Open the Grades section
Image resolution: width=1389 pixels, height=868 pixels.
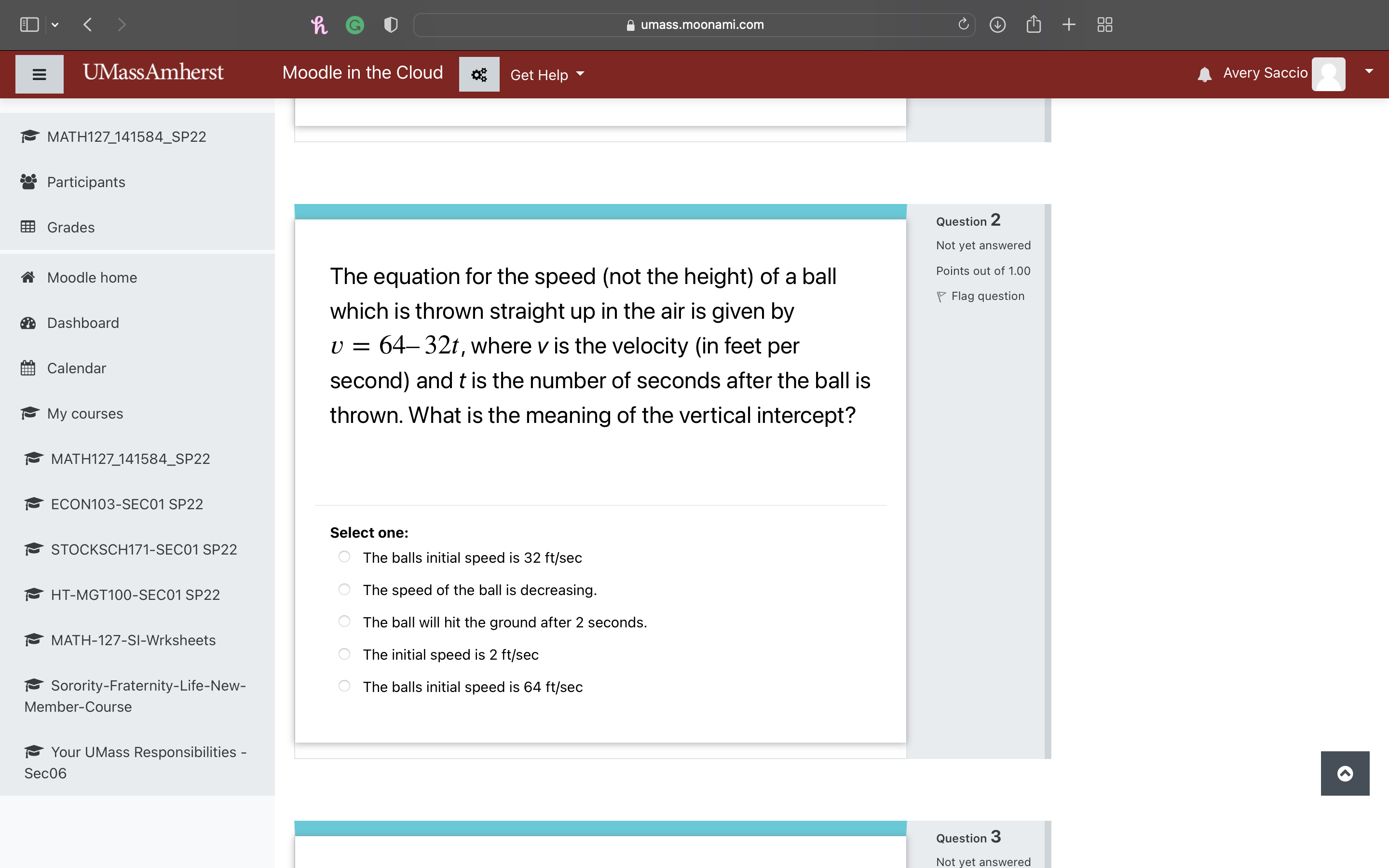click(x=70, y=227)
